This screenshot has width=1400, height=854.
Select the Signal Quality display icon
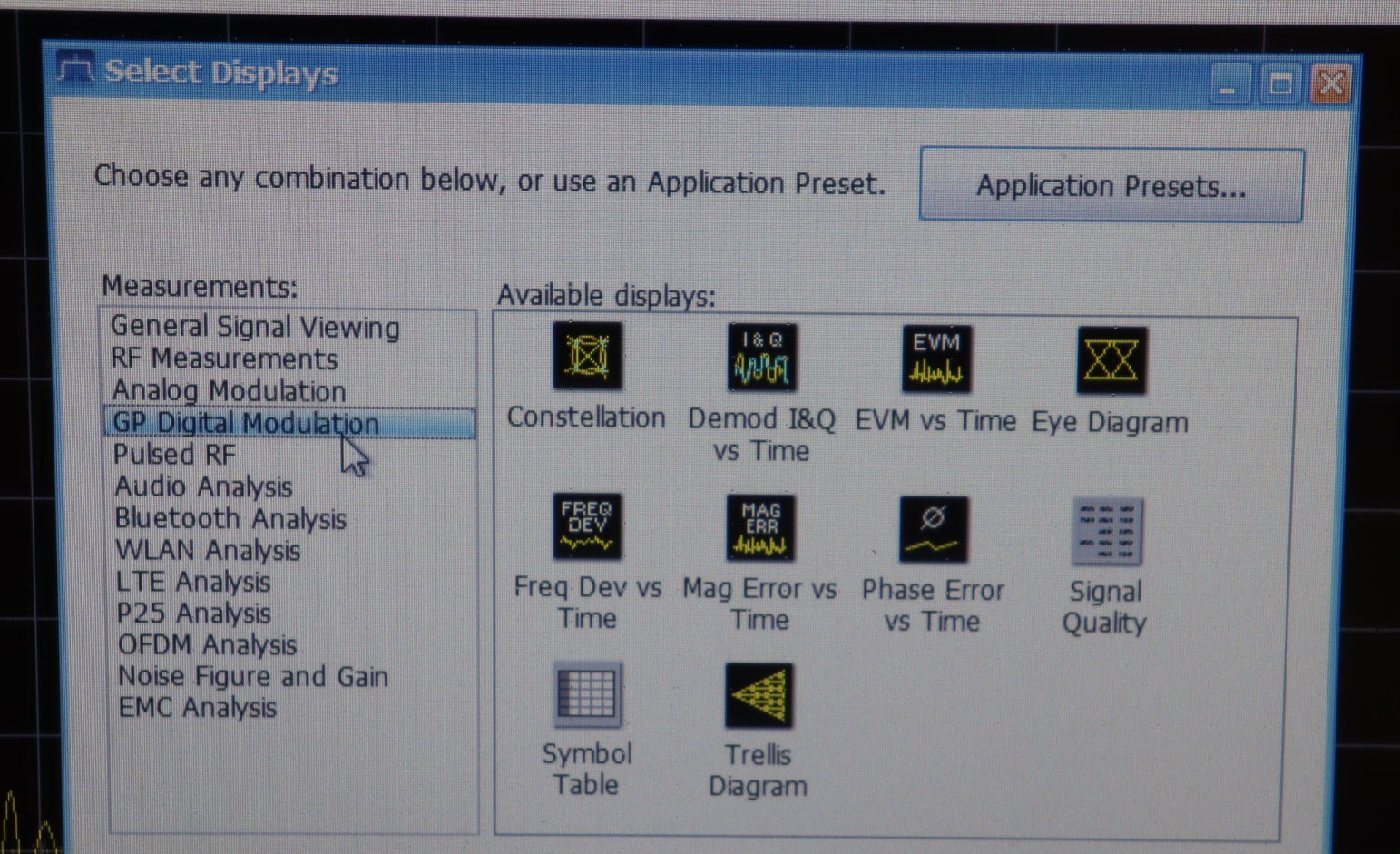pos(1107,531)
